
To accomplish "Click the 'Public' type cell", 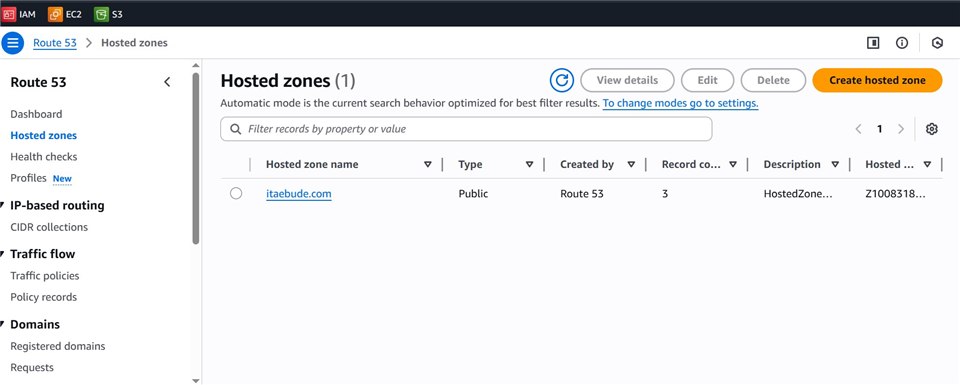I will pos(473,194).
